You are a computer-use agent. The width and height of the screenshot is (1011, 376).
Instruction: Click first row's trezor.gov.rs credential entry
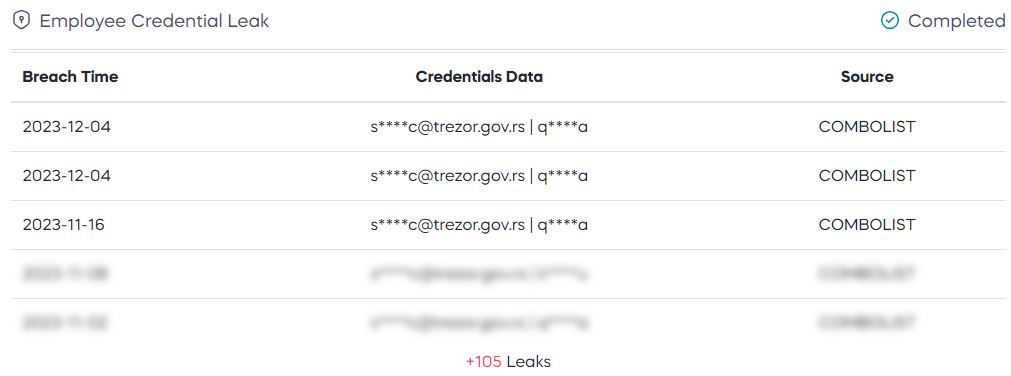pos(479,126)
